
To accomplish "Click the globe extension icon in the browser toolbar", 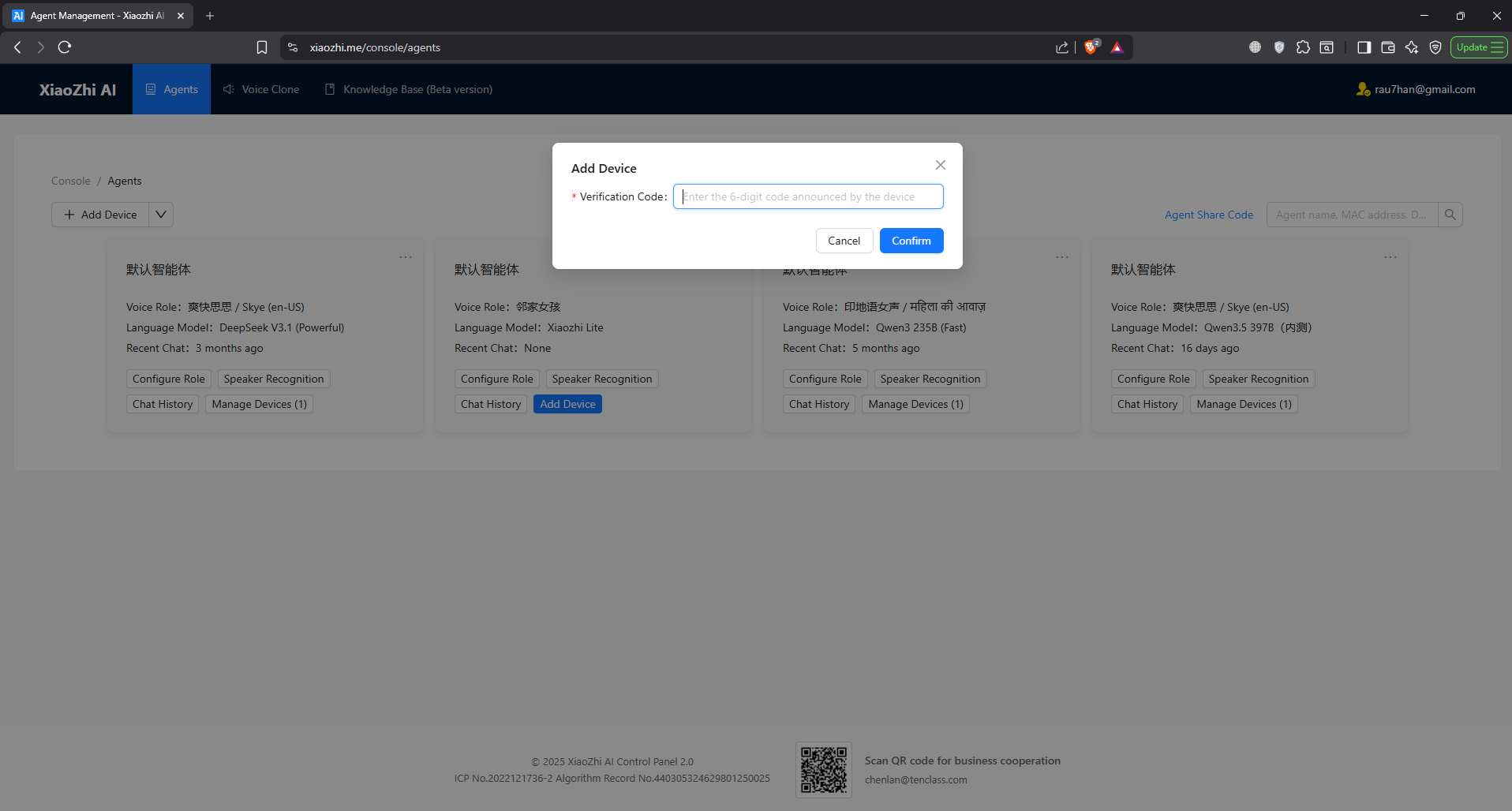I will (1255, 47).
